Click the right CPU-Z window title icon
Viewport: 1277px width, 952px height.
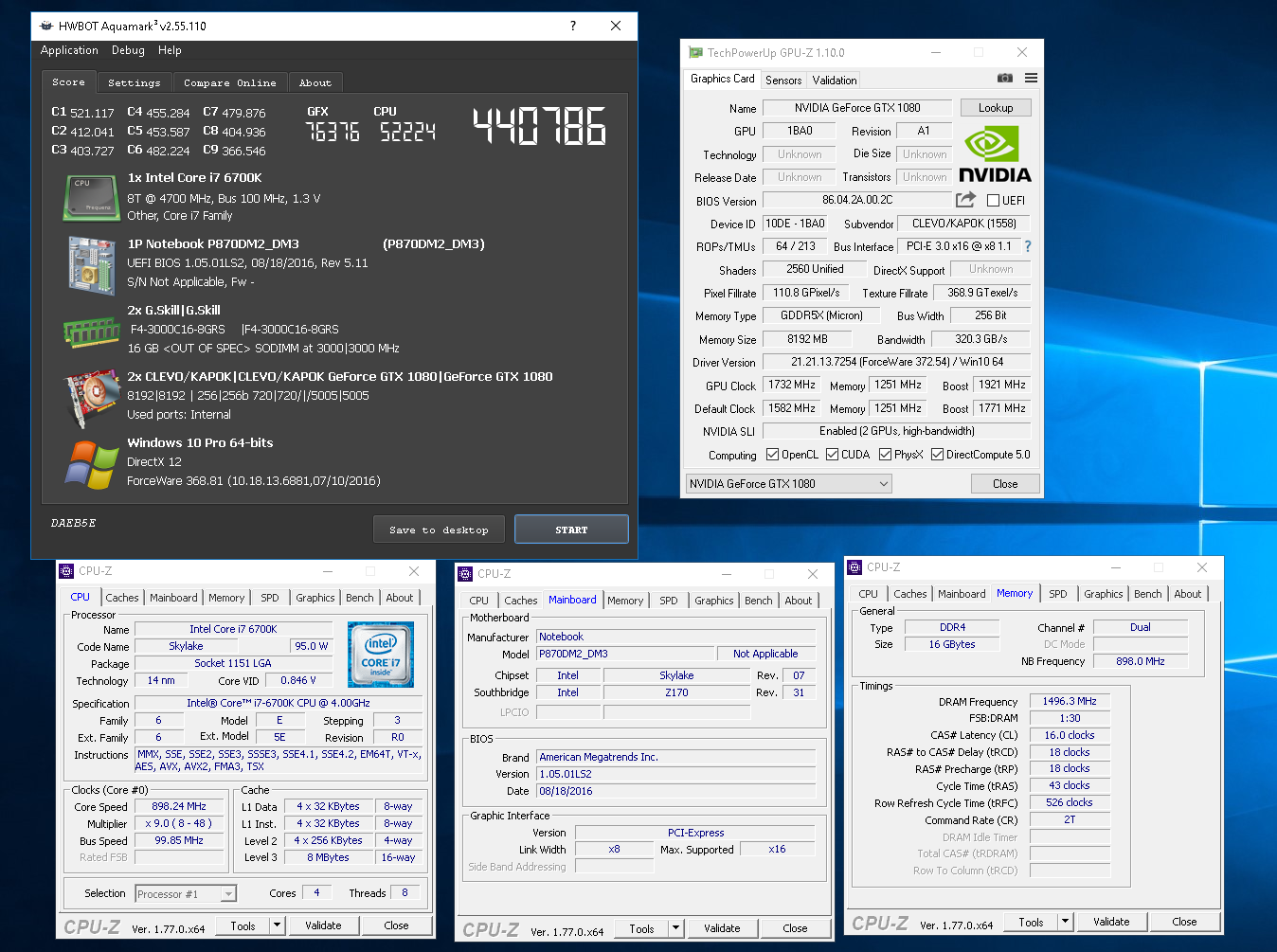click(854, 567)
